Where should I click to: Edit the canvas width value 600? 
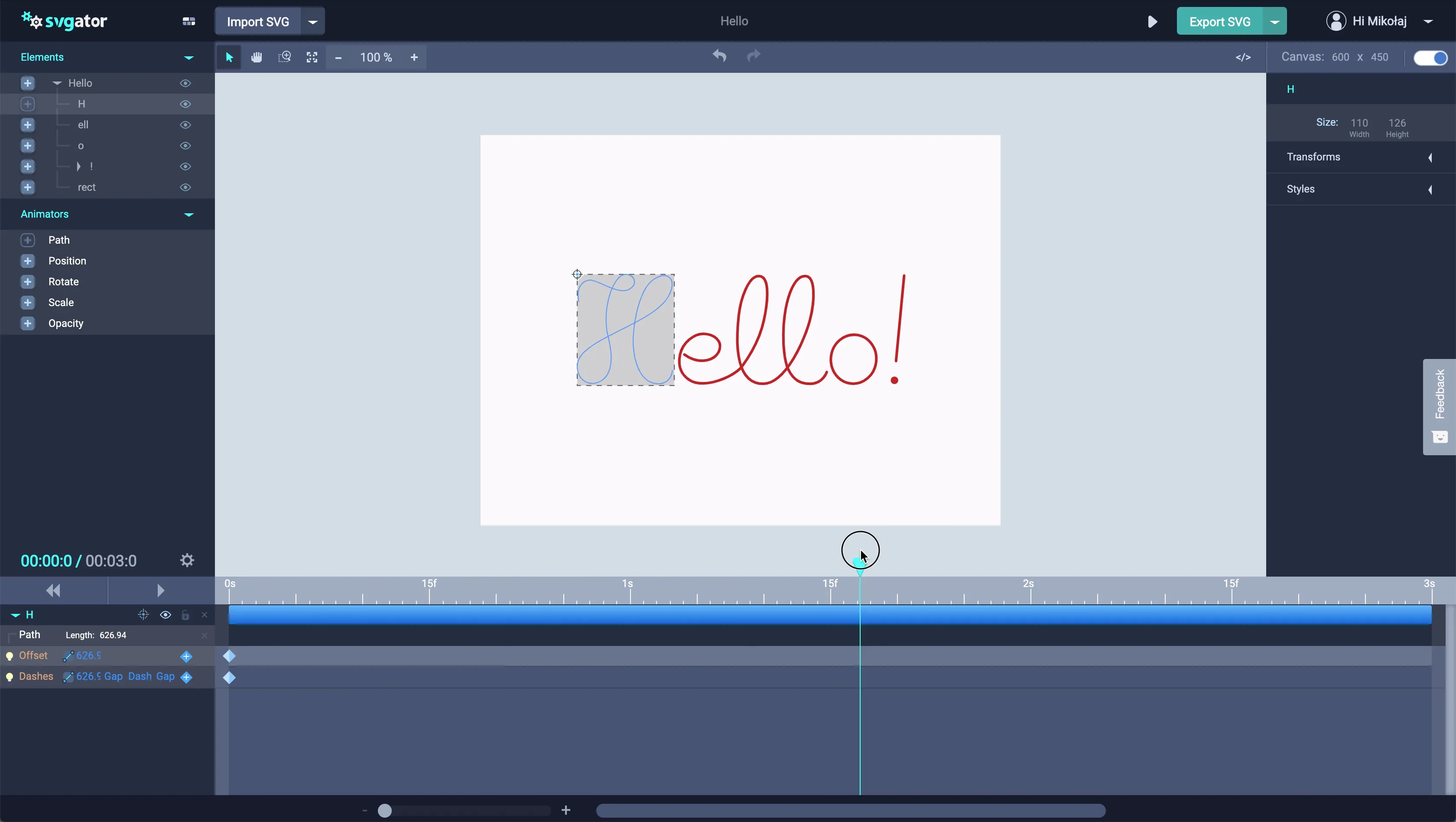coord(1341,56)
